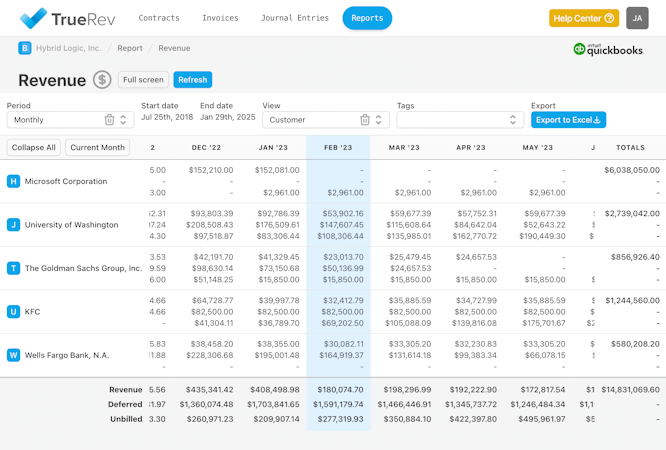Switch to Journal Entries tab
The height and width of the screenshot is (450, 666).
pyautogui.click(x=295, y=18)
